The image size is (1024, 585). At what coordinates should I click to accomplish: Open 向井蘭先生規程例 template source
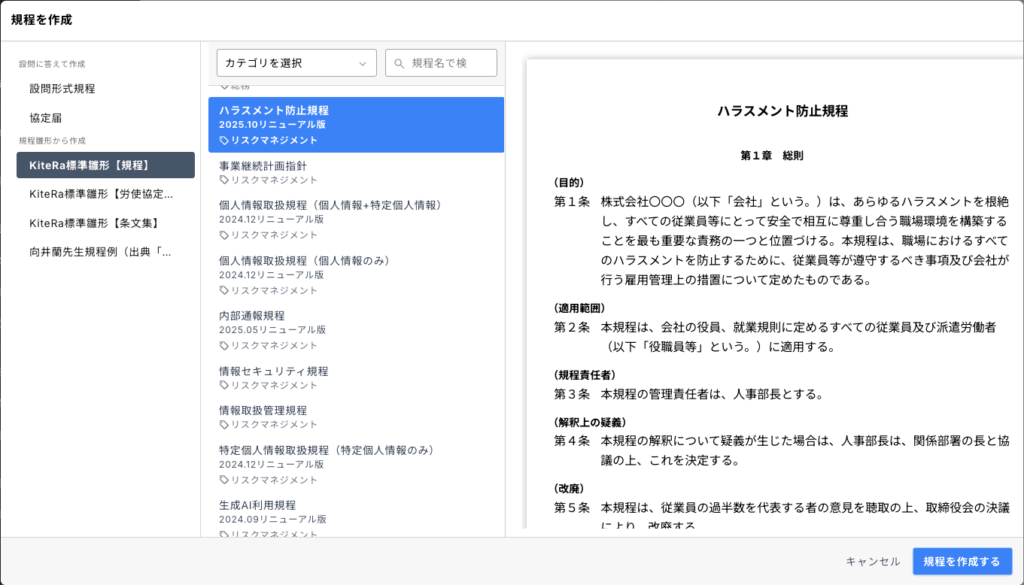(x=100, y=252)
